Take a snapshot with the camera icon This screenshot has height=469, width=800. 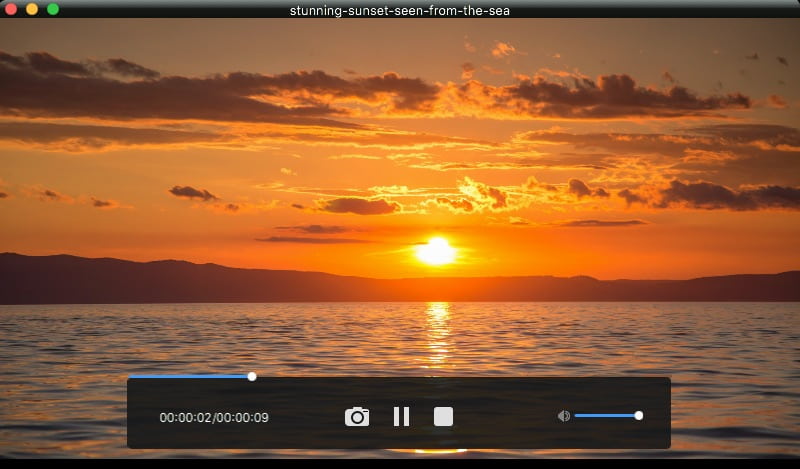357,416
